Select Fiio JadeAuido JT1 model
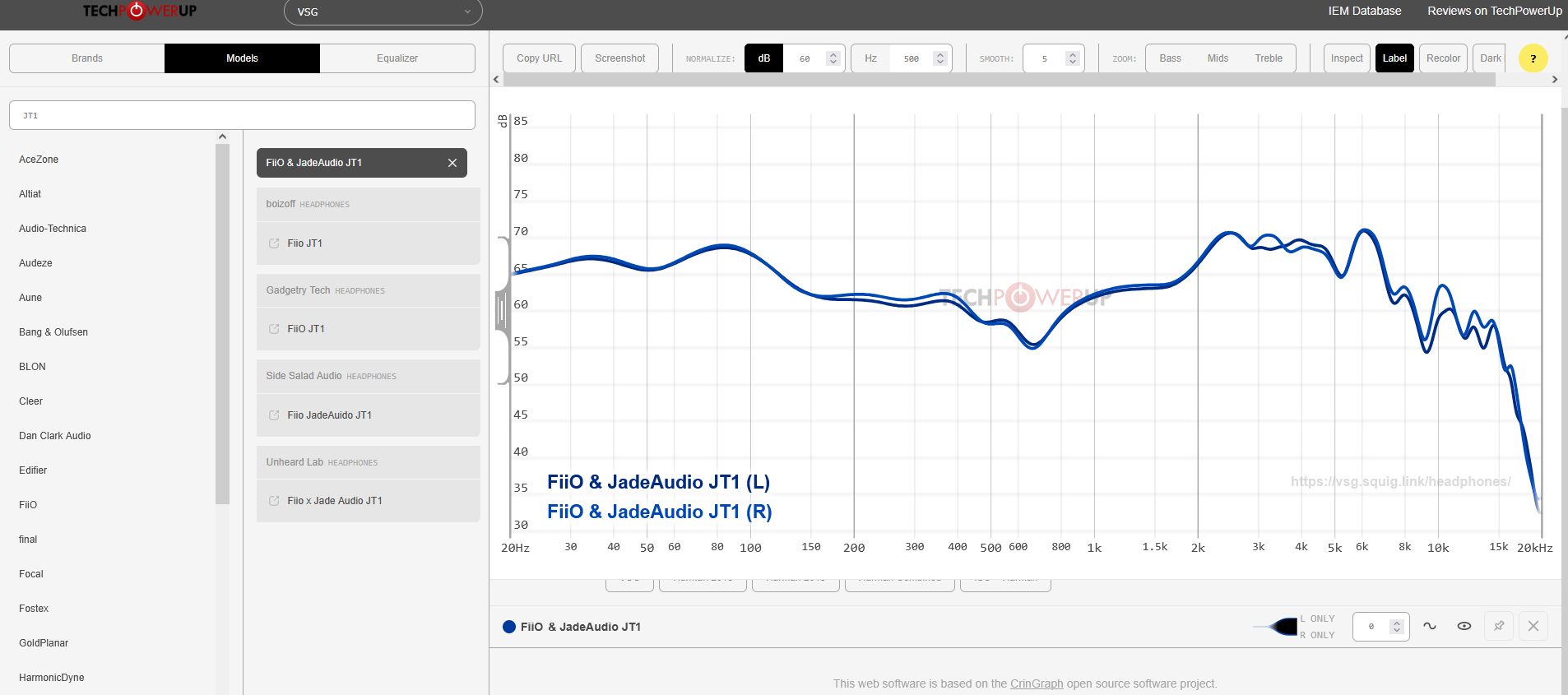1568x695 pixels. [368, 415]
